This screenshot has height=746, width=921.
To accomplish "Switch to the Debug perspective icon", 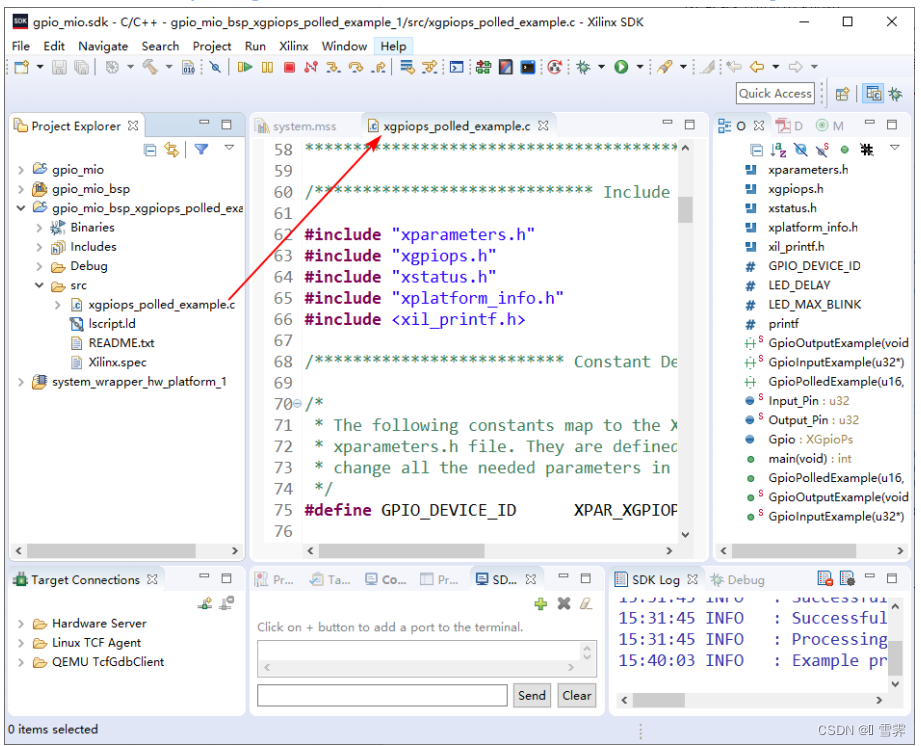I will click(x=896, y=94).
